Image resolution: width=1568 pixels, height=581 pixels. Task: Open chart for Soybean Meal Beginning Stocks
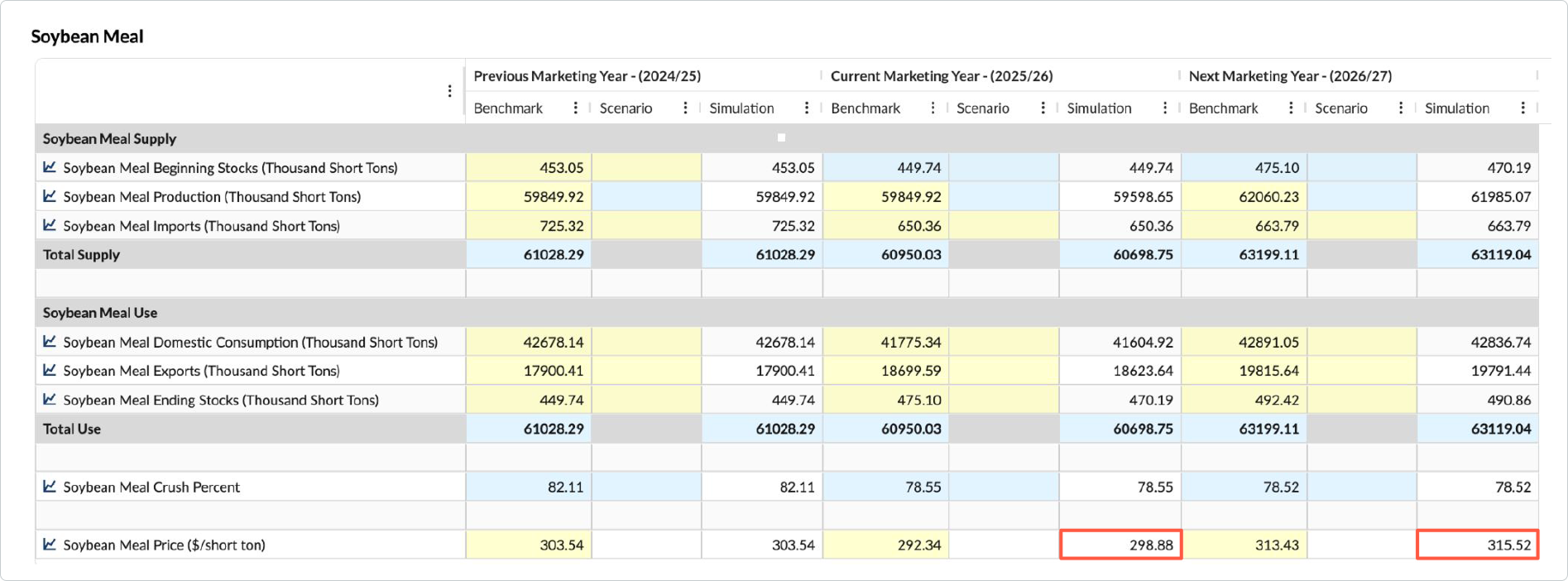(x=50, y=167)
